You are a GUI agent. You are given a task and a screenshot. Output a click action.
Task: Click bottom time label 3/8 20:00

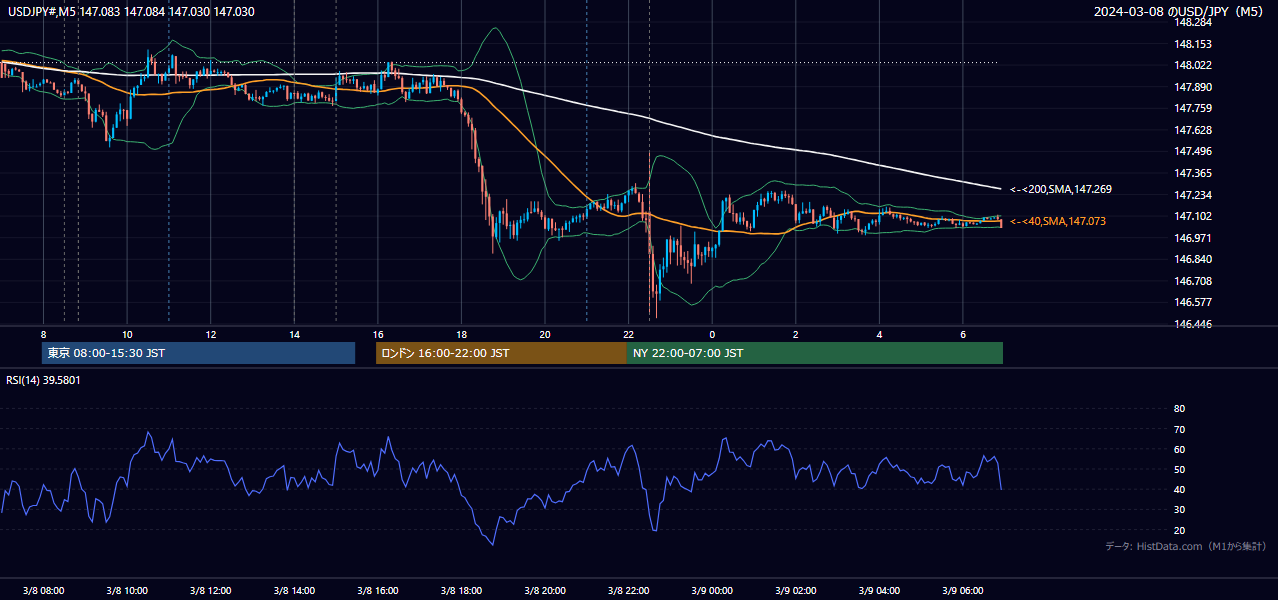pos(545,590)
